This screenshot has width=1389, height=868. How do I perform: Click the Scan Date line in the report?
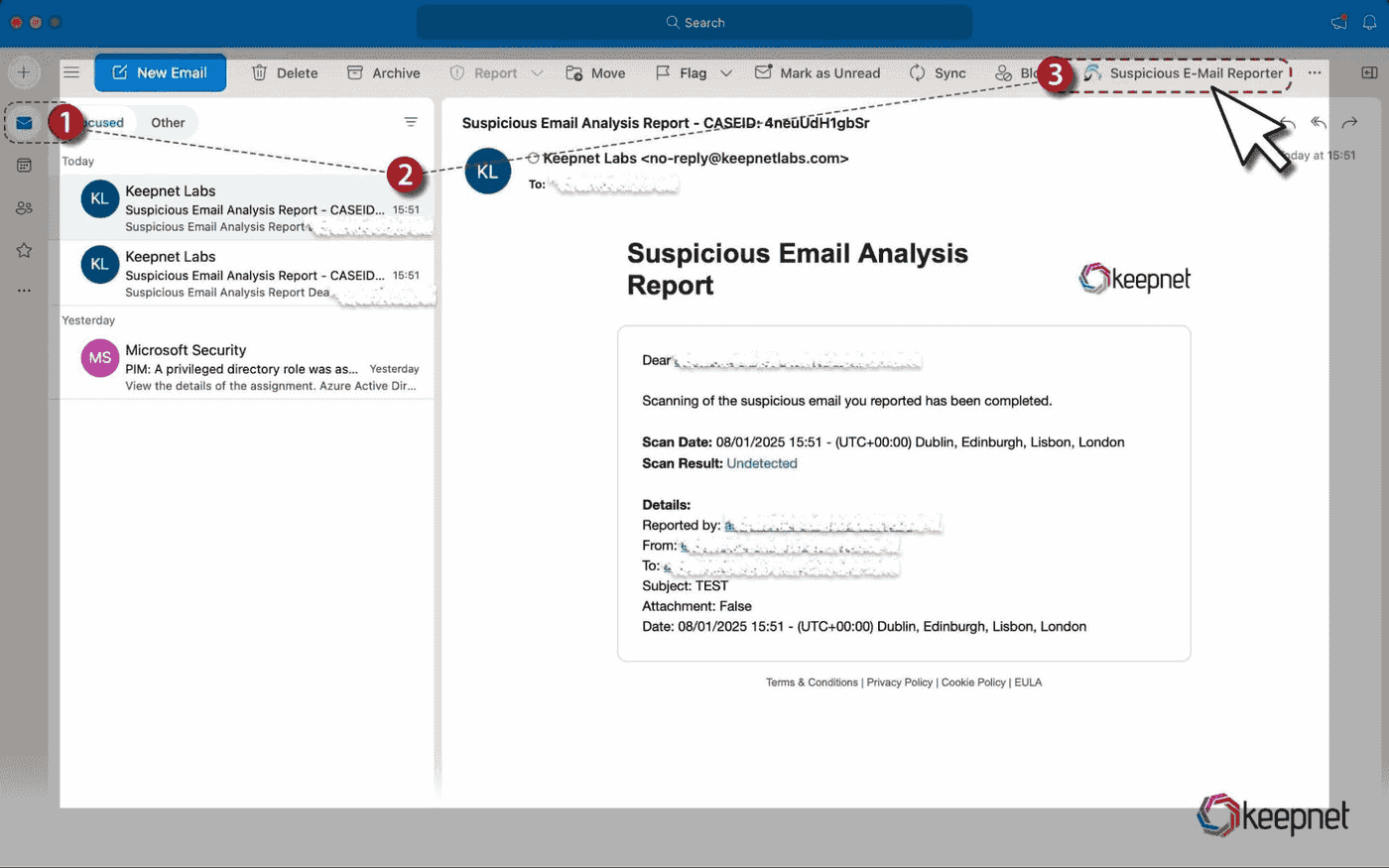click(x=883, y=442)
